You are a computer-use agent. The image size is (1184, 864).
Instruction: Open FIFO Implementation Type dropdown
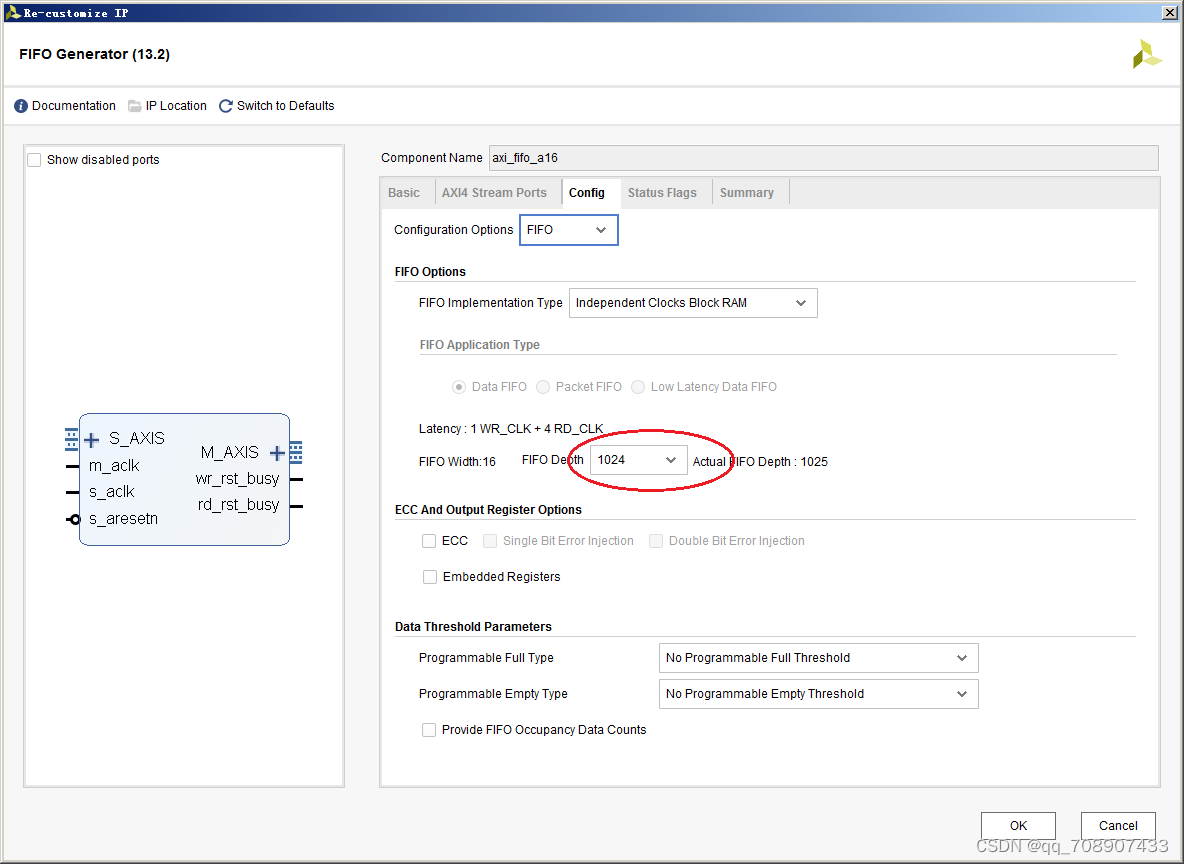coord(692,303)
